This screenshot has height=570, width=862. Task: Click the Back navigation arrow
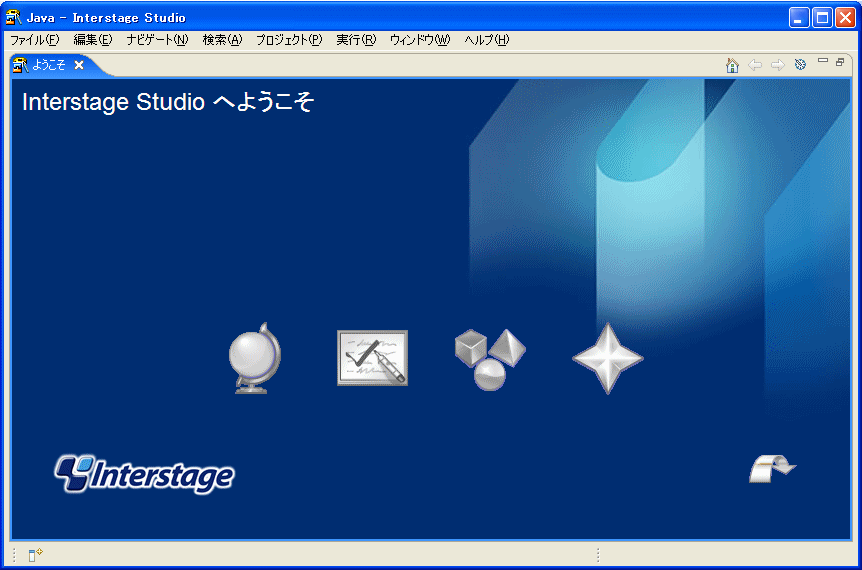click(755, 65)
